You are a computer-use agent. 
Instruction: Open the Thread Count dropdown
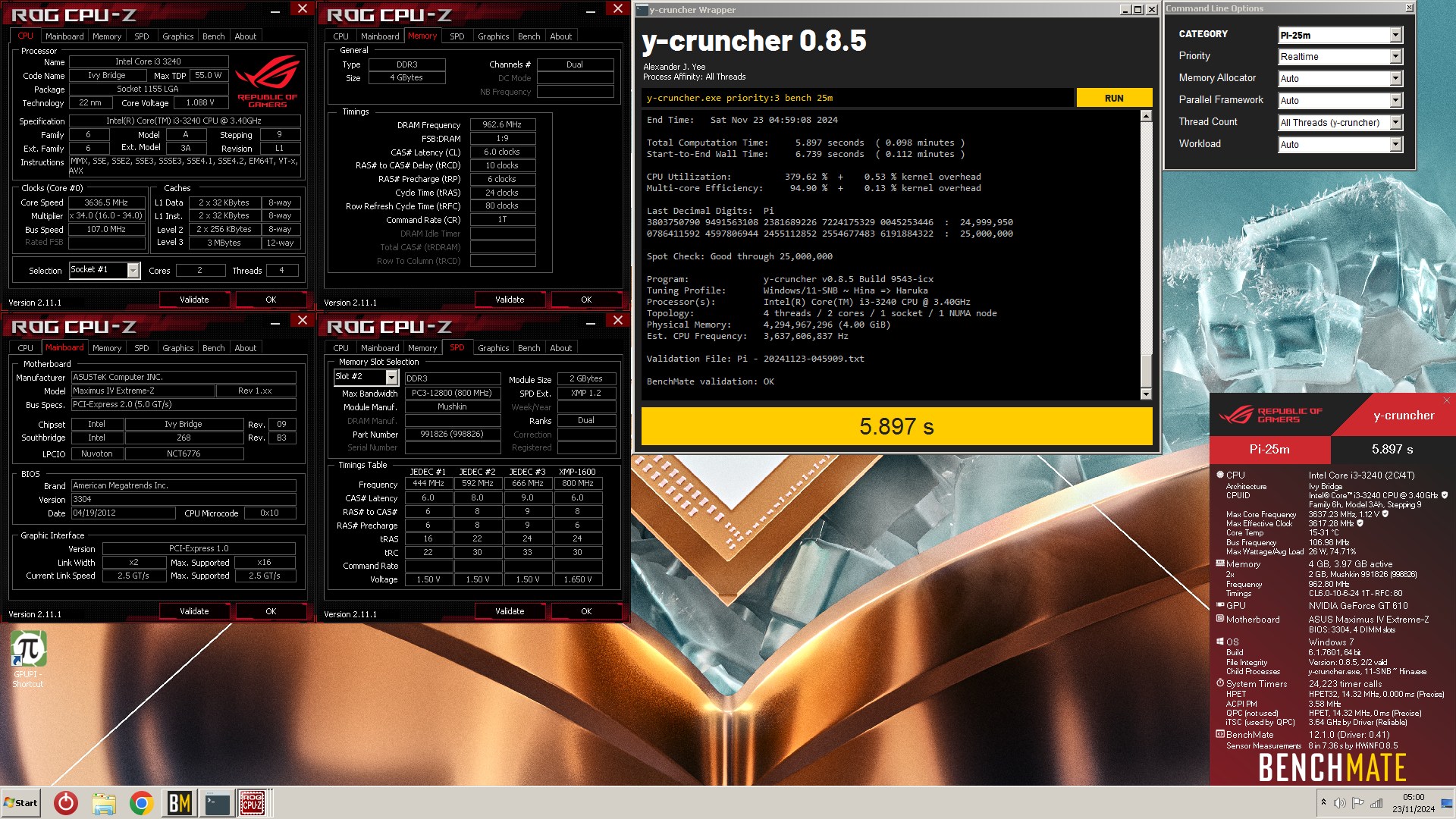1395,123
